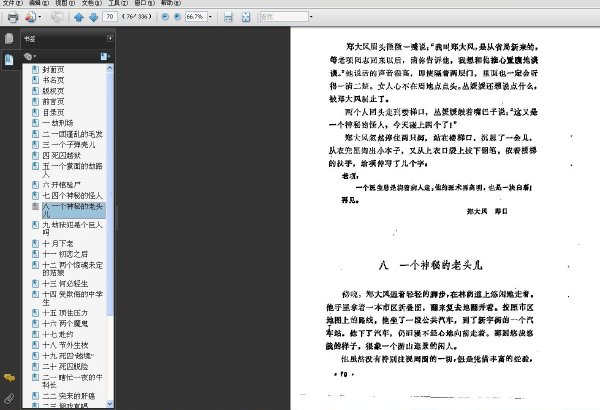The width and height of the screenshot is (600, 410).
Task: Select the 三 一个子弹壳儿 bookmark
Action: (68, 145)
